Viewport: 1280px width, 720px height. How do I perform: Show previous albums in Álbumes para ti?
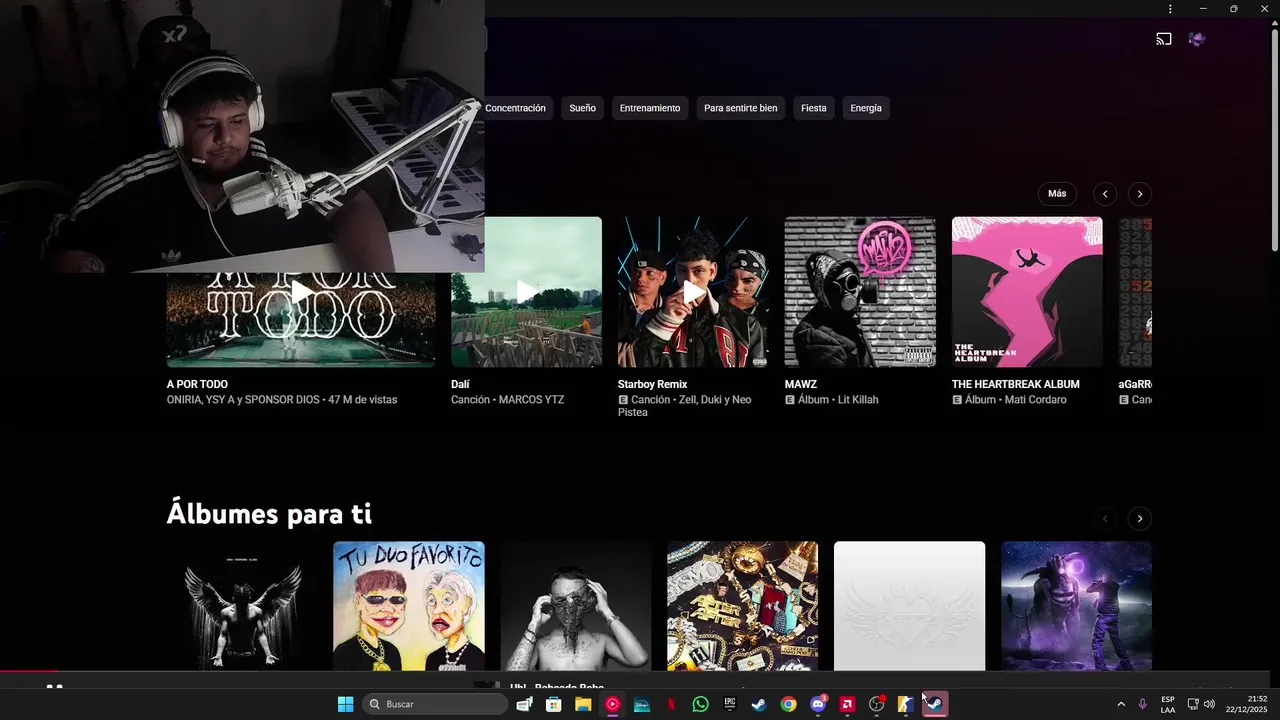1105,518
